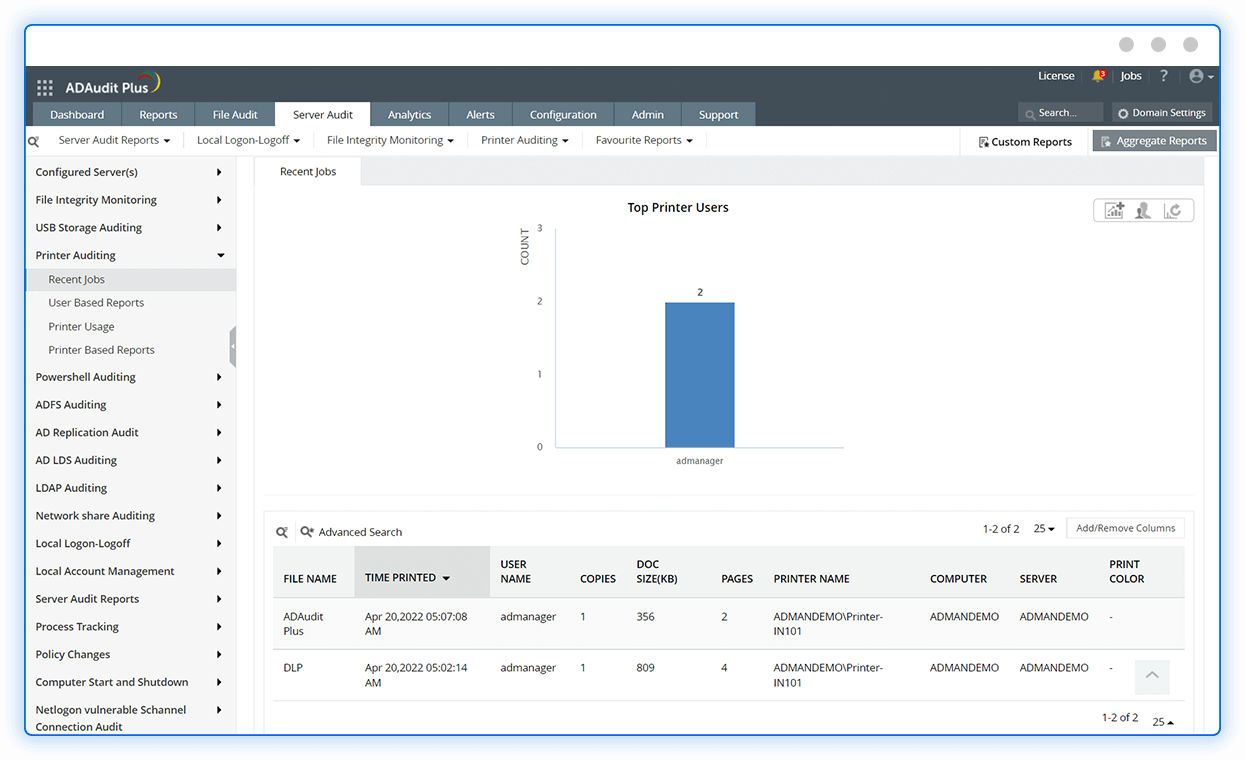Open the notifications bell with 3 alerts
Viewport: 1245px width, 760px height.
pyautogui.click(x=1099, y=75)
